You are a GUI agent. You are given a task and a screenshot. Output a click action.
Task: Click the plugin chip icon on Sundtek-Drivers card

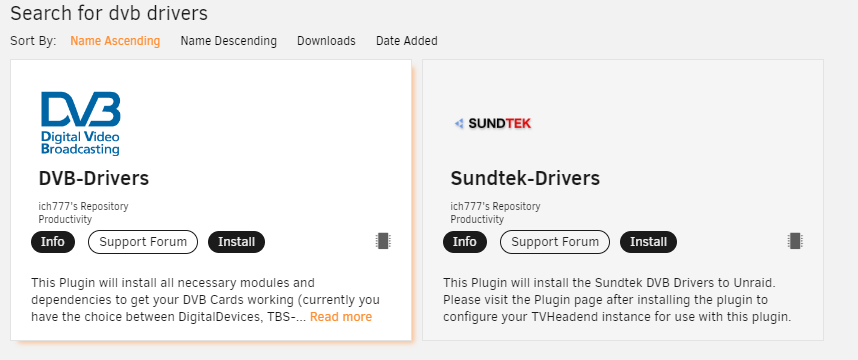click(x=795, y=241)
